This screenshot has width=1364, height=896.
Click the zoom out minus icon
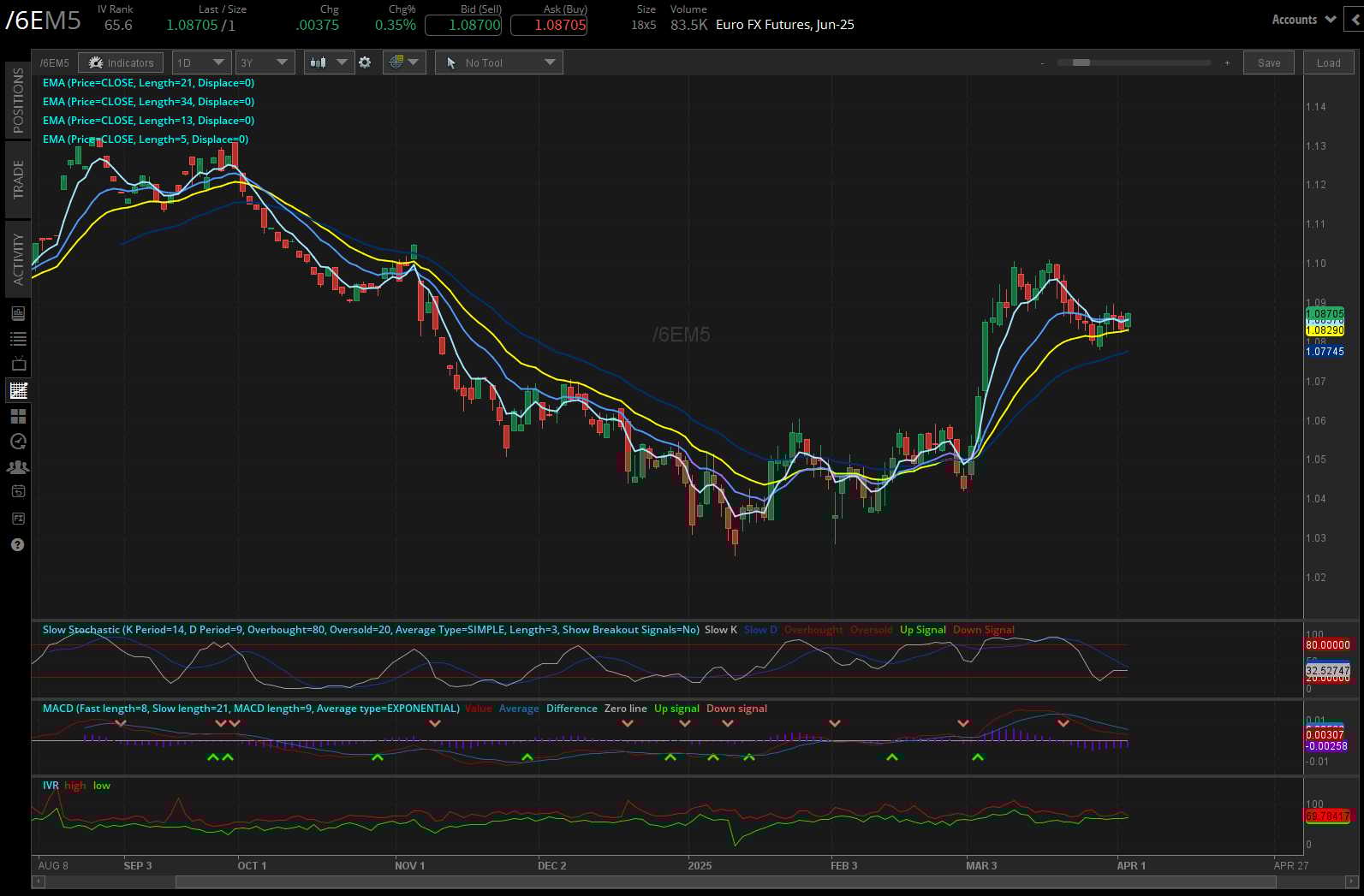click(1042, 63)
